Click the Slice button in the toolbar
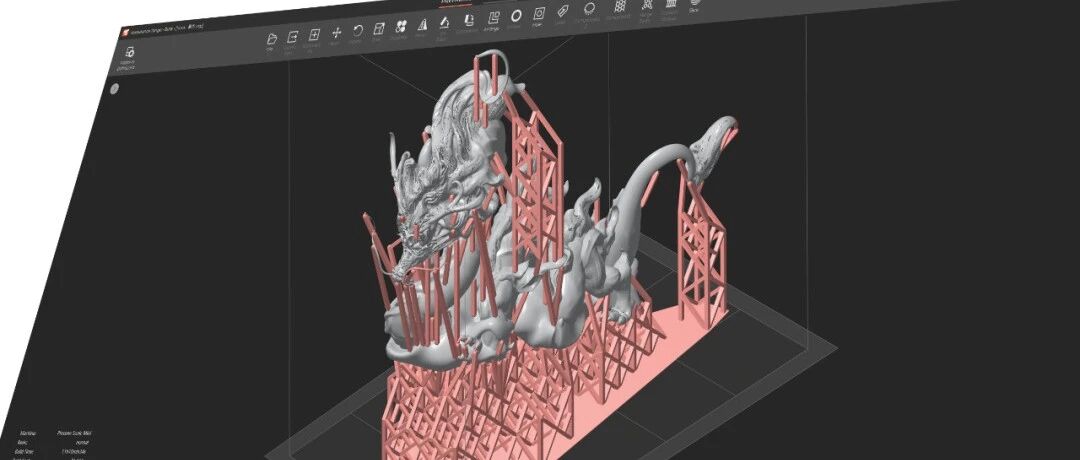This screenshot has height=460, width=1080. click(694, 4)
